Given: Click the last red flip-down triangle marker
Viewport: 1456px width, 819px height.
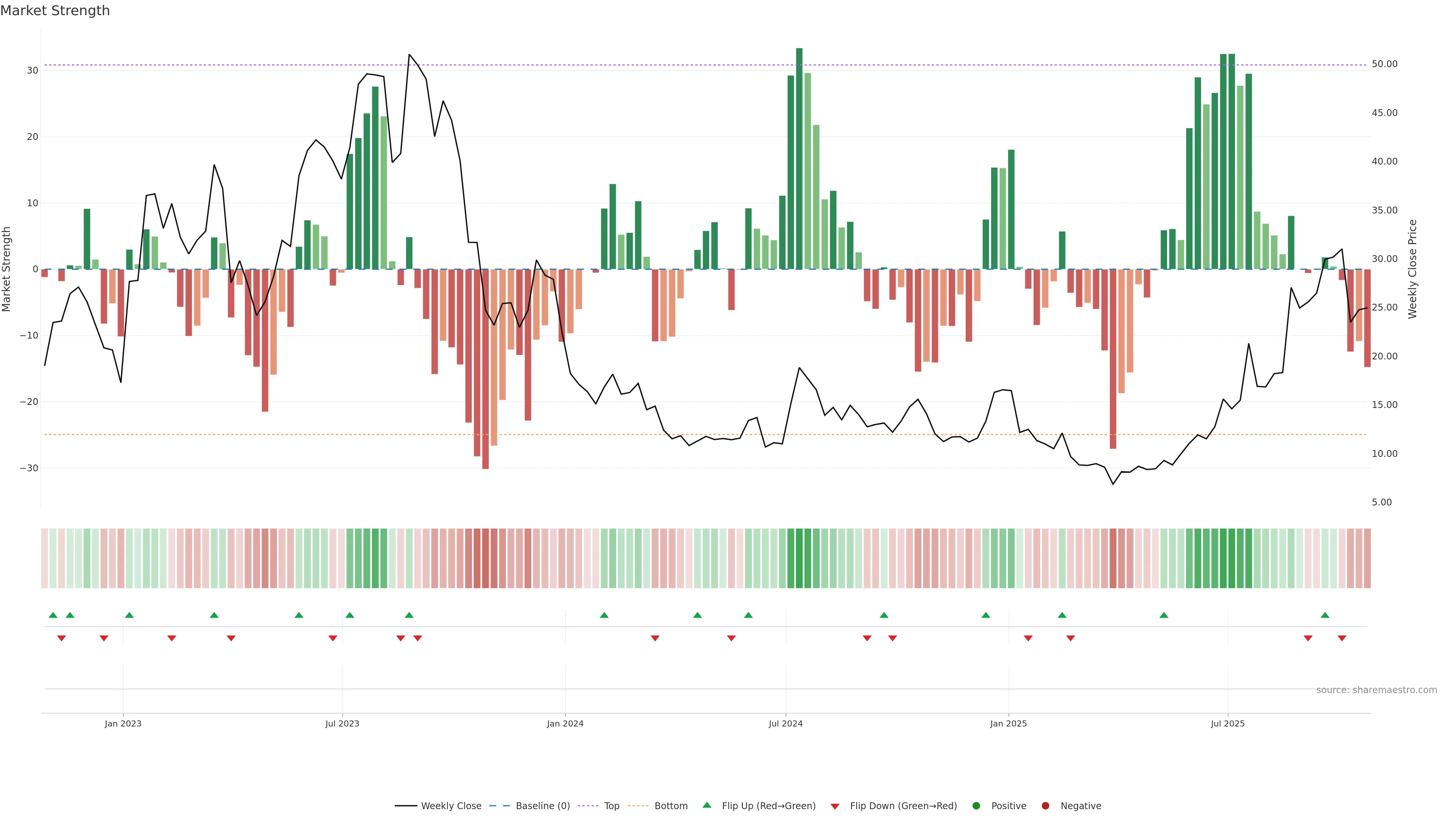Looking at the screenshot, I should coord(1342,638).
